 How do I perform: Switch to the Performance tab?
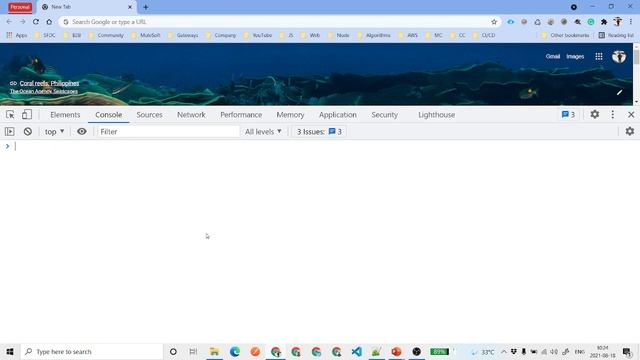tap(241, 115)
